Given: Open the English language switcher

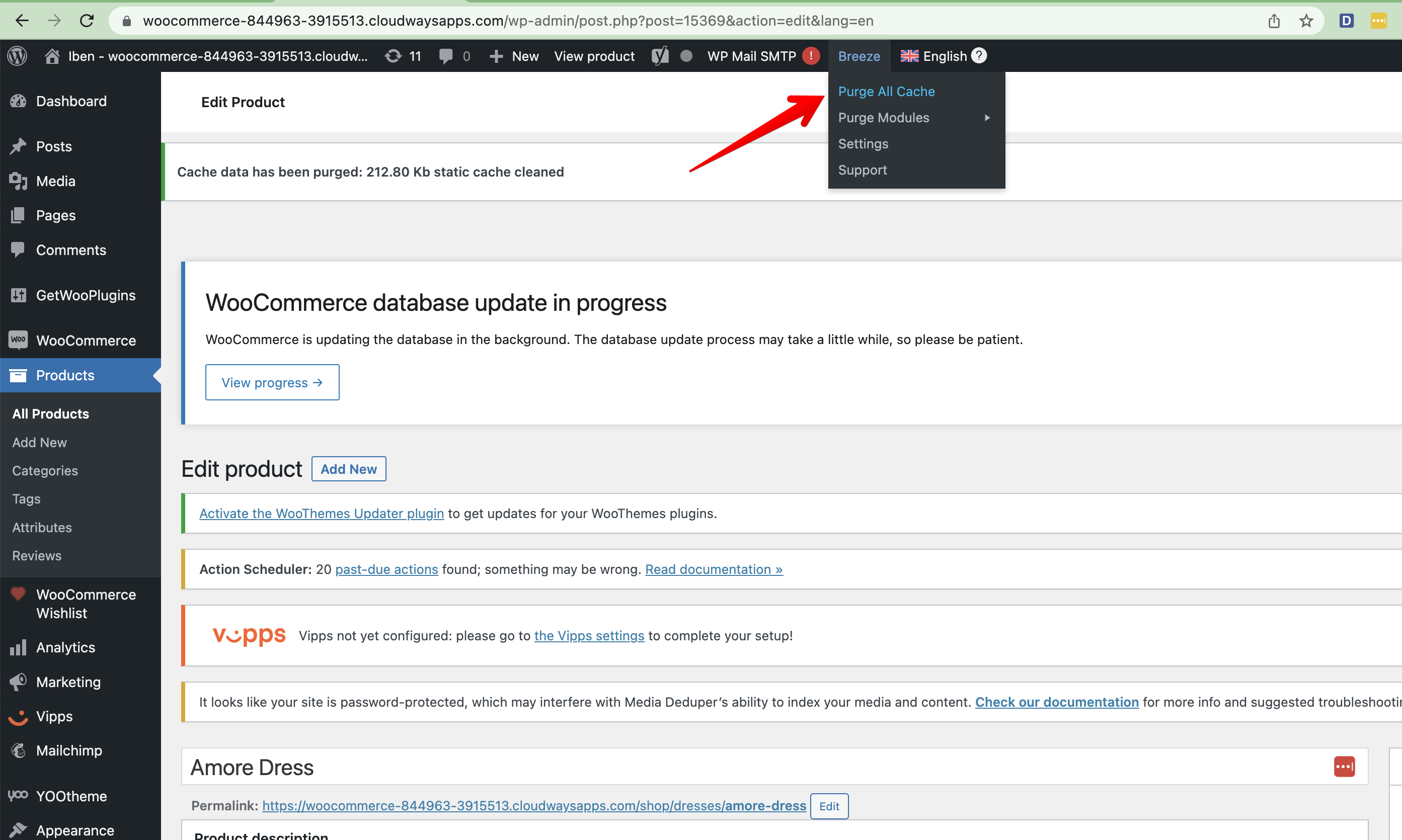Looking at the screenshot, I should (x=934, y=55).
